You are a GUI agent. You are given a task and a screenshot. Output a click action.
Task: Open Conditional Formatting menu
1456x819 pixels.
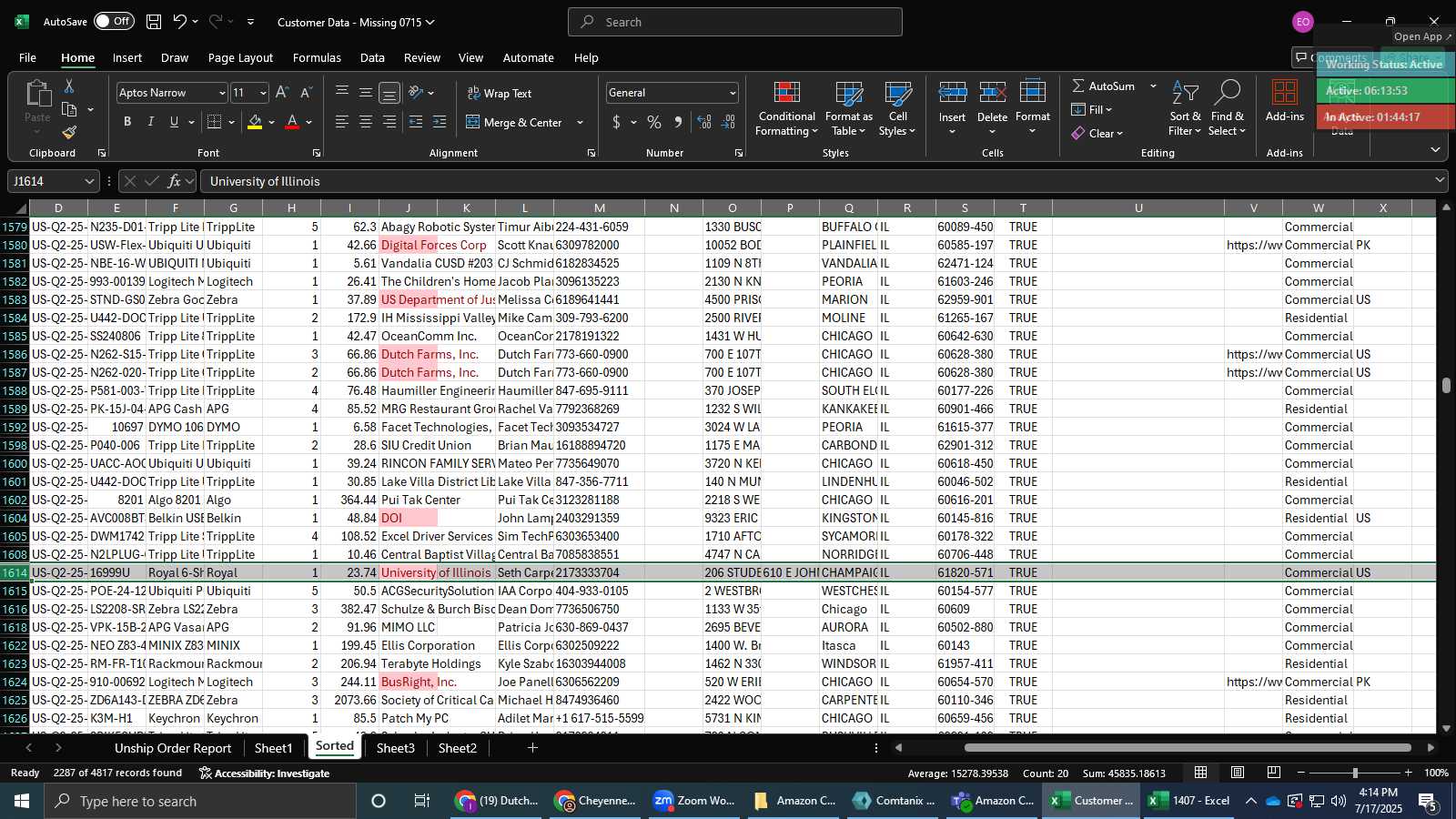[787, 109]
